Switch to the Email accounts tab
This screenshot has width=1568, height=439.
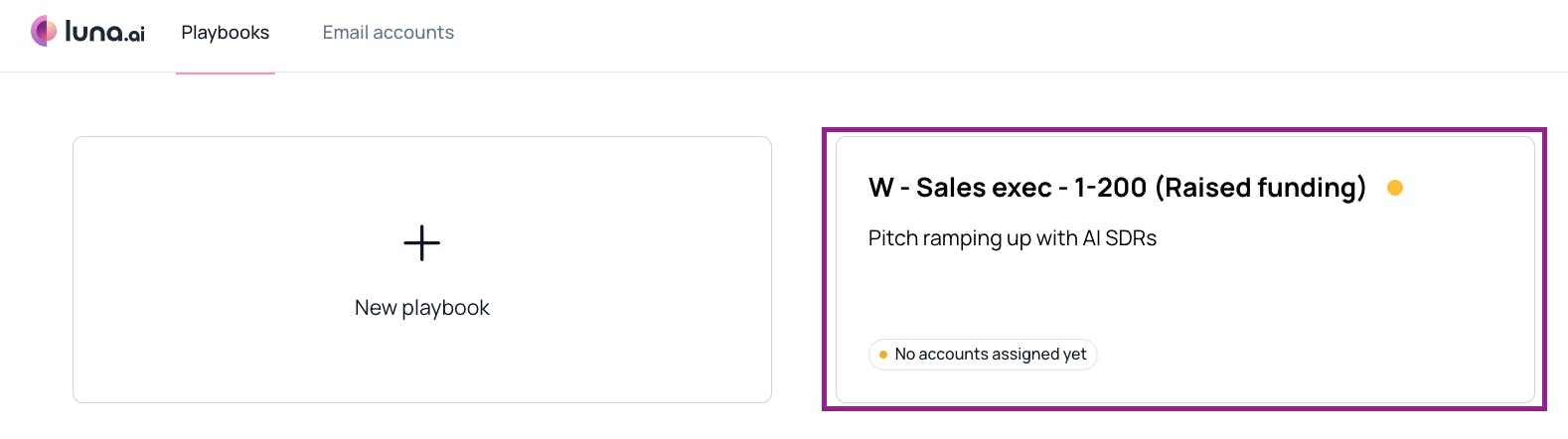[x=389, y=33]
